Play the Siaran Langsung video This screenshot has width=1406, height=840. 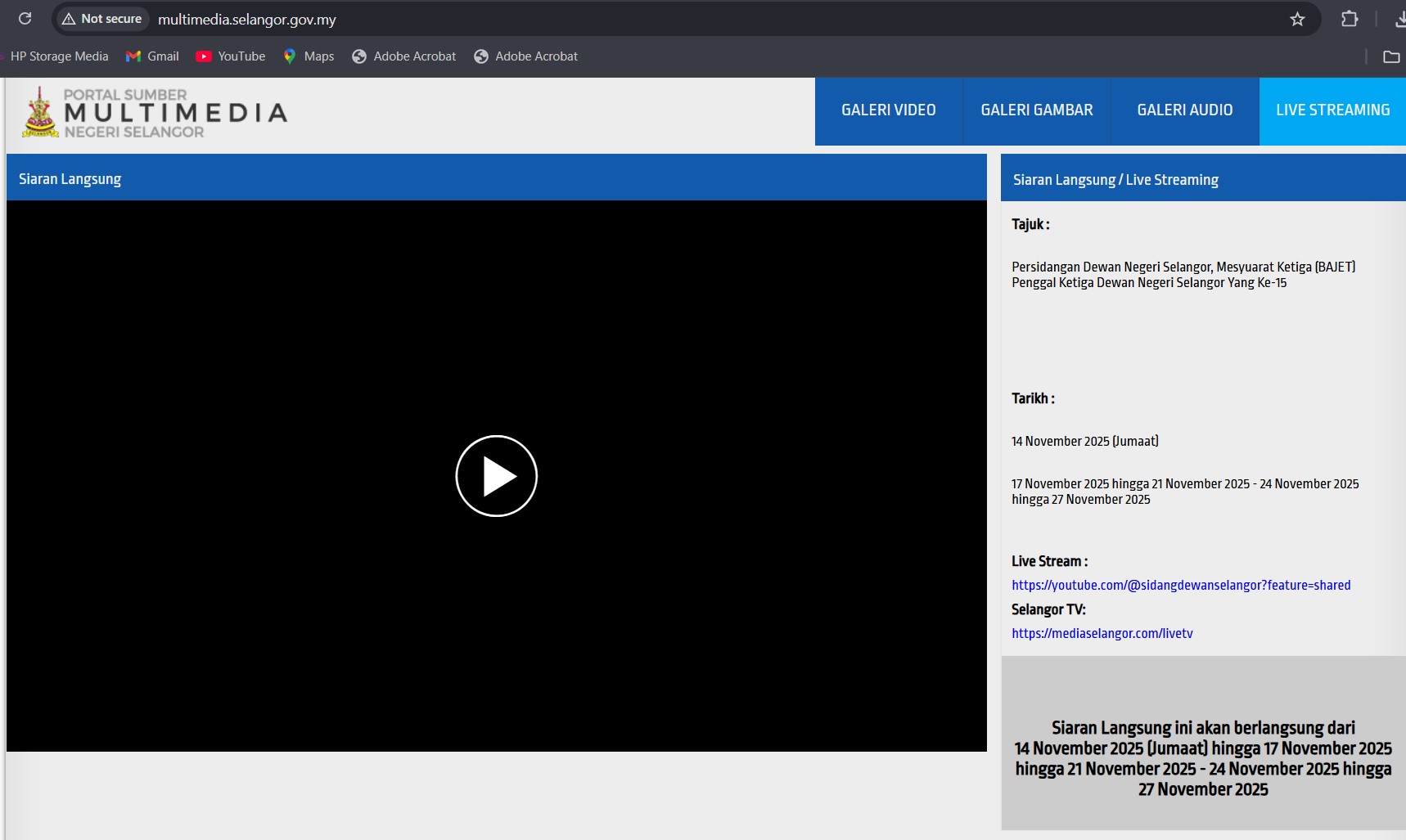496,476
